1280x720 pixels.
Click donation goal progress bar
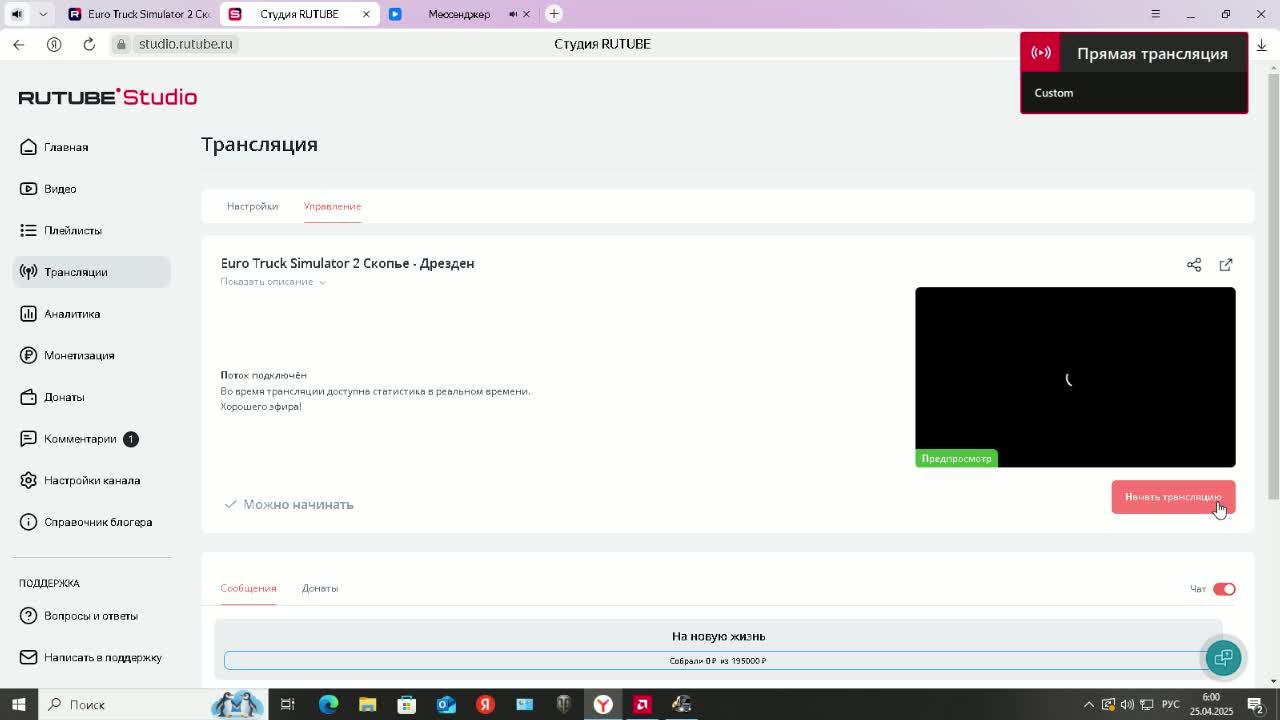coord(718,661)
